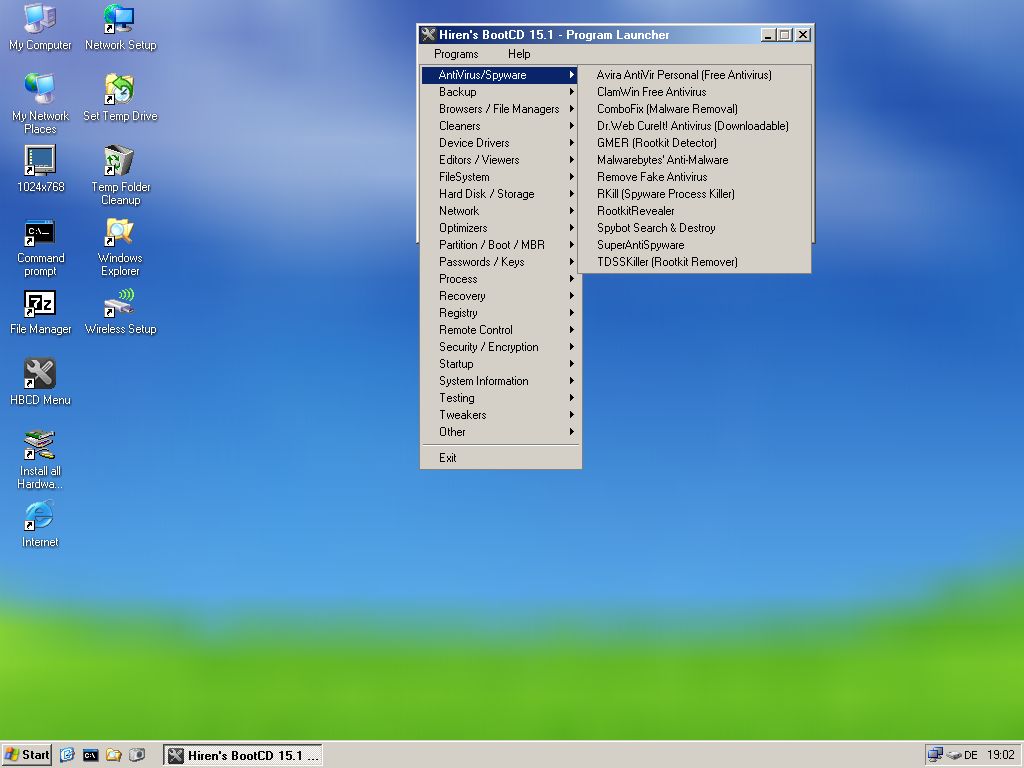This screenshot has width=1024, height=768.
Task: Launch Malwarebytes' Anti-Malware
Action: coord(694,160)
